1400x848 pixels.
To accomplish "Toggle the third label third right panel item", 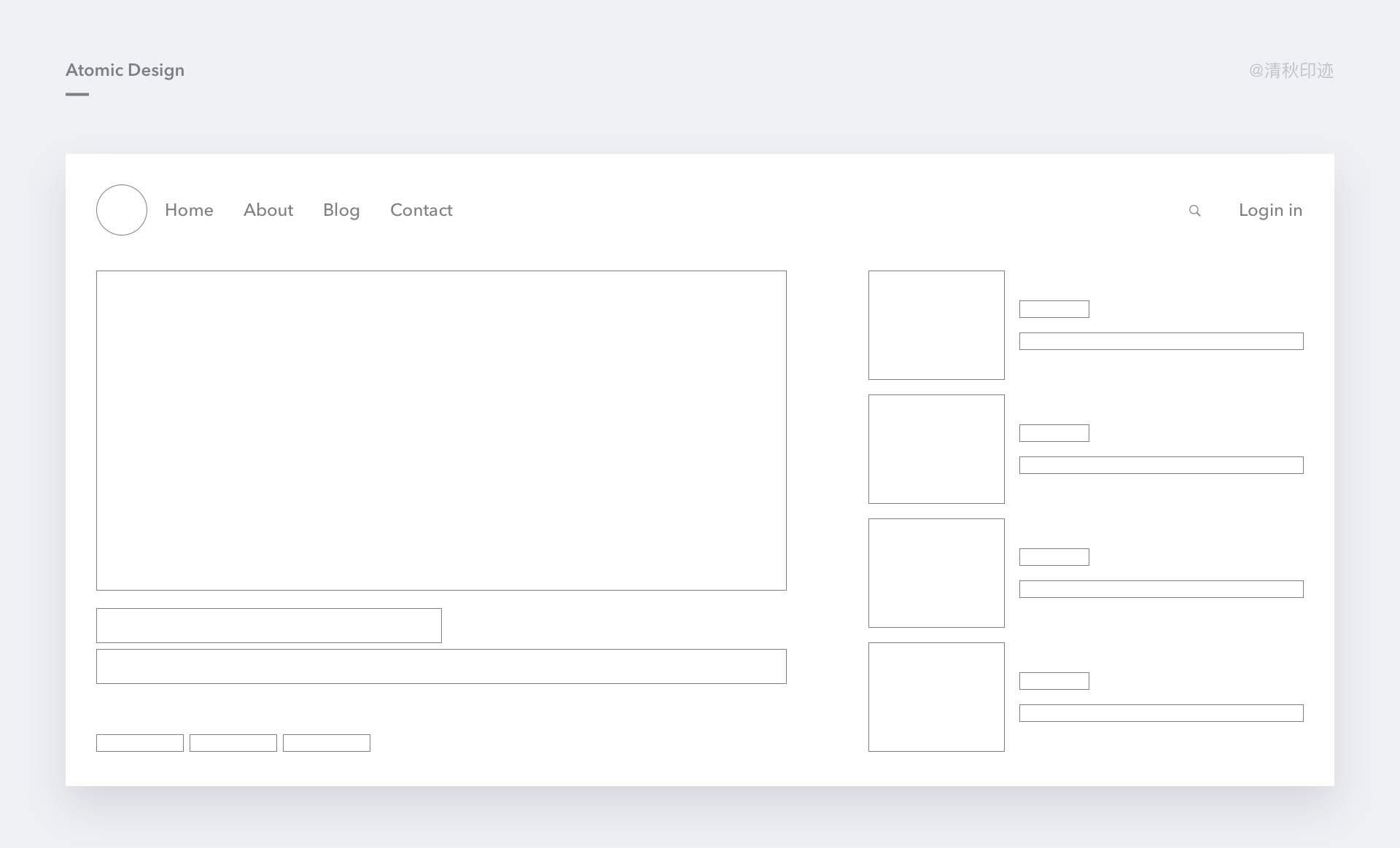I will pyautogui.click(x=1052, y=557).
